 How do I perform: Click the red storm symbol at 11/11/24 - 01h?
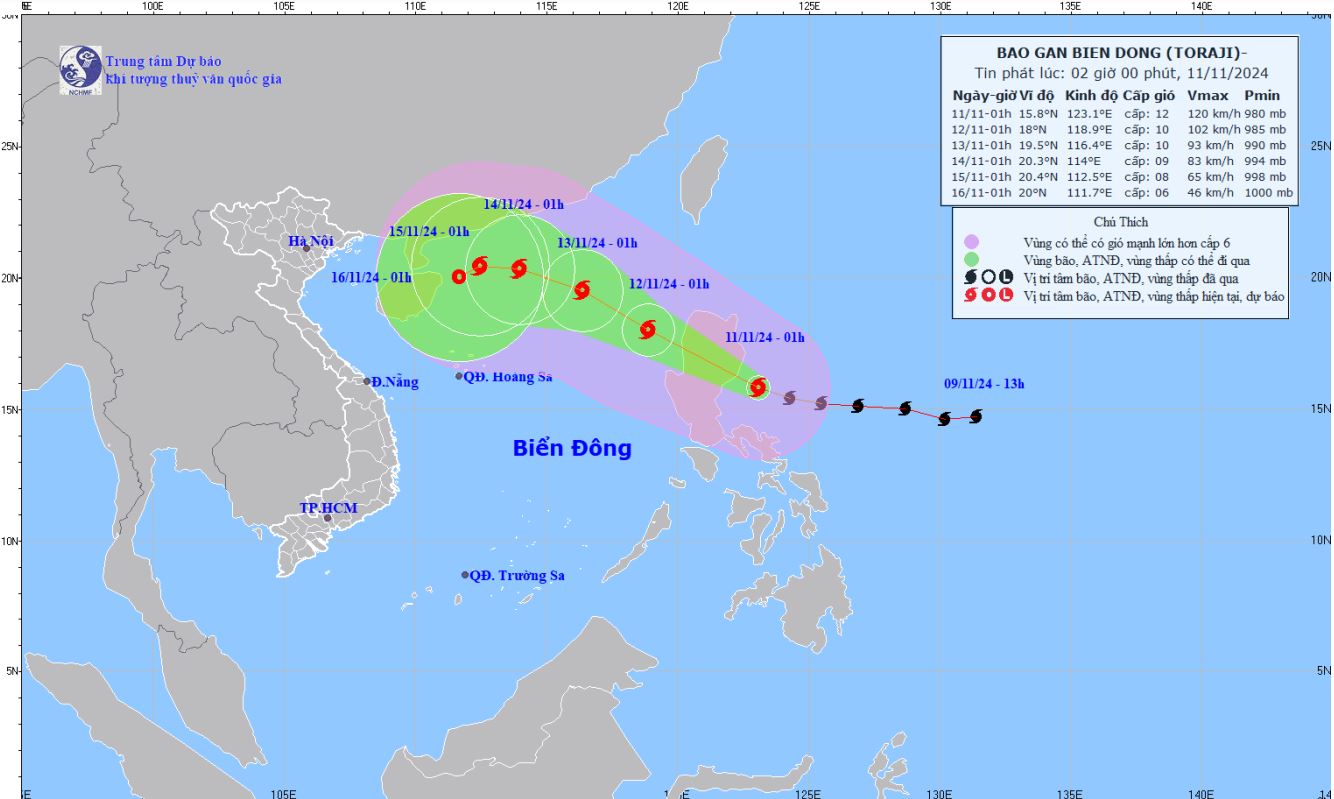tap(758, 387)
